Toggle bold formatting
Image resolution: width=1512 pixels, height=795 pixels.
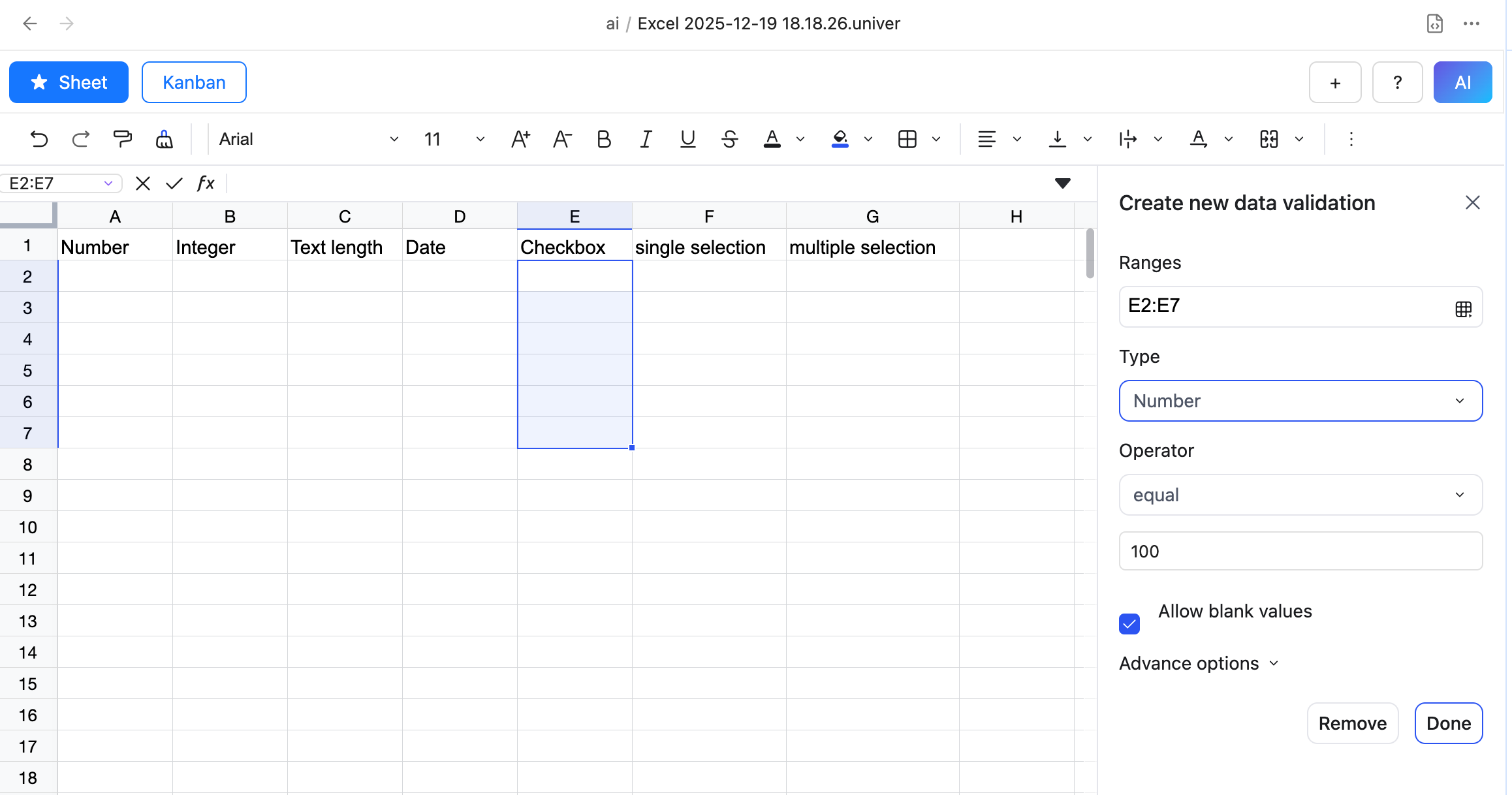[604, 139]
